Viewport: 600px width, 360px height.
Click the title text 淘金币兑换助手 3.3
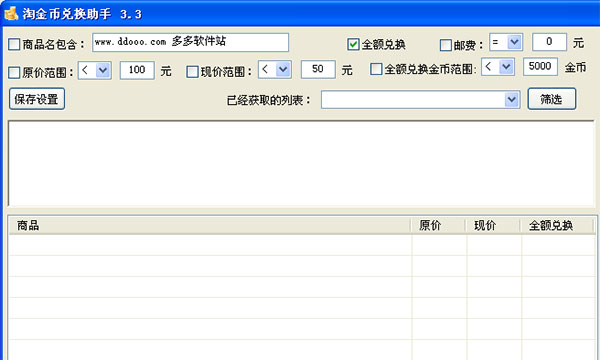click(x=82, y=14)
